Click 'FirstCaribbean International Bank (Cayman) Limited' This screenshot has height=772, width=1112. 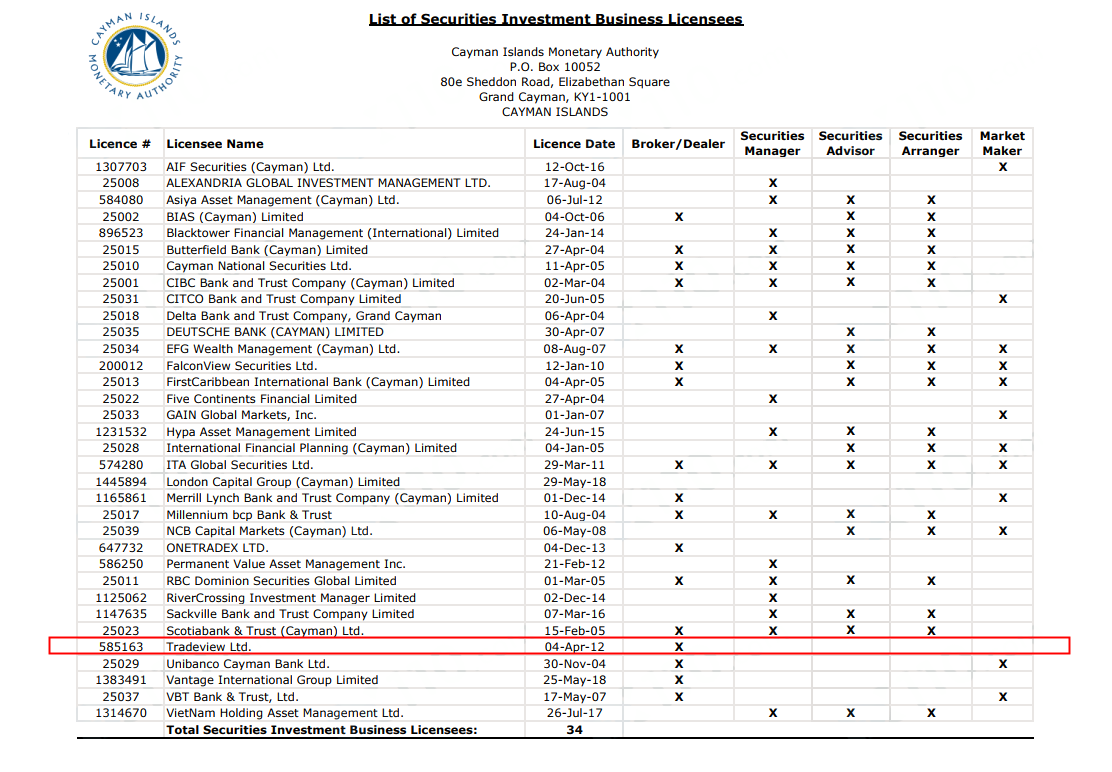point(318,382)
